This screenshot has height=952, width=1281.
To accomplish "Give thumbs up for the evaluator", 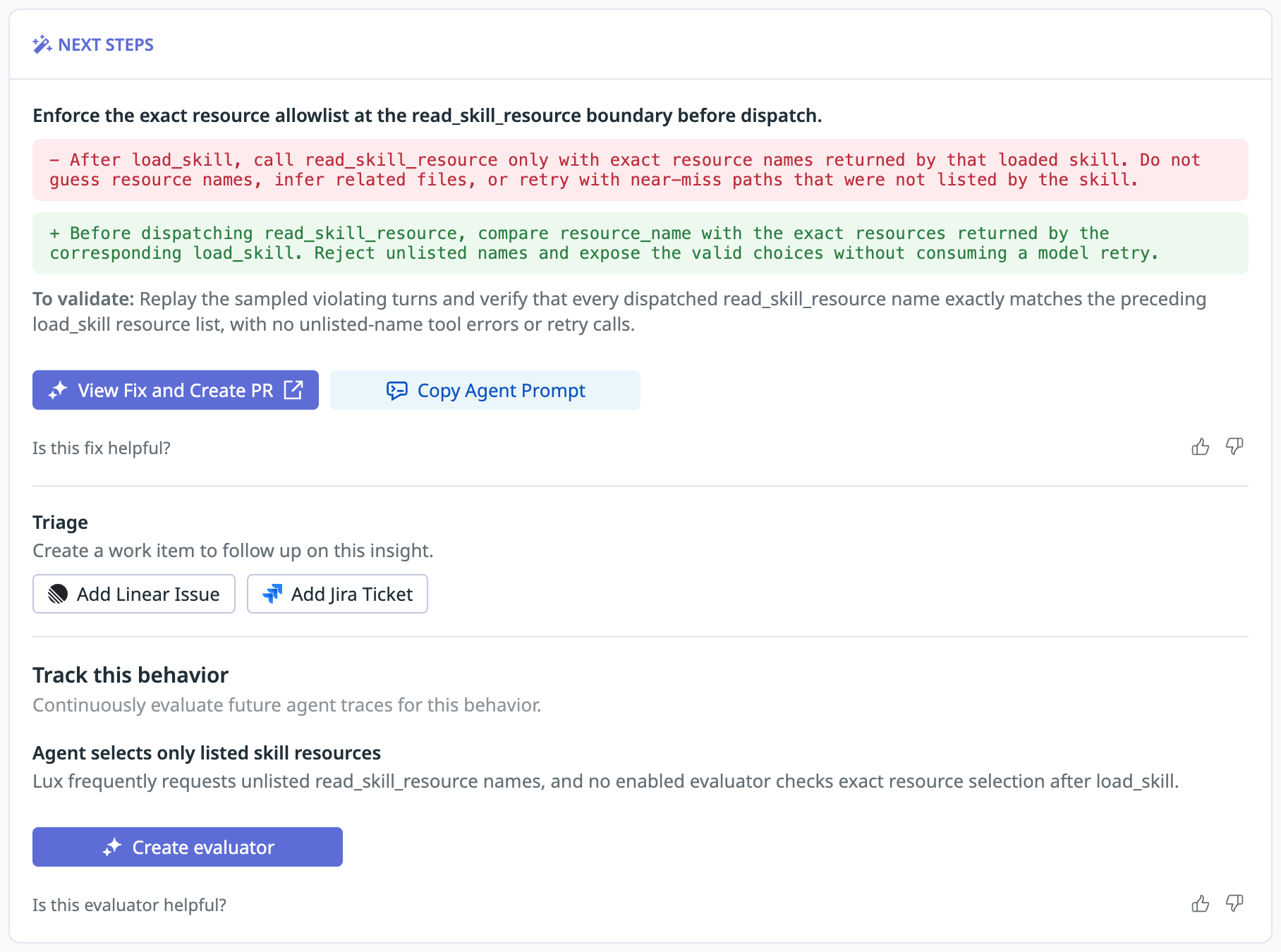I will (x=1200, y=904).
